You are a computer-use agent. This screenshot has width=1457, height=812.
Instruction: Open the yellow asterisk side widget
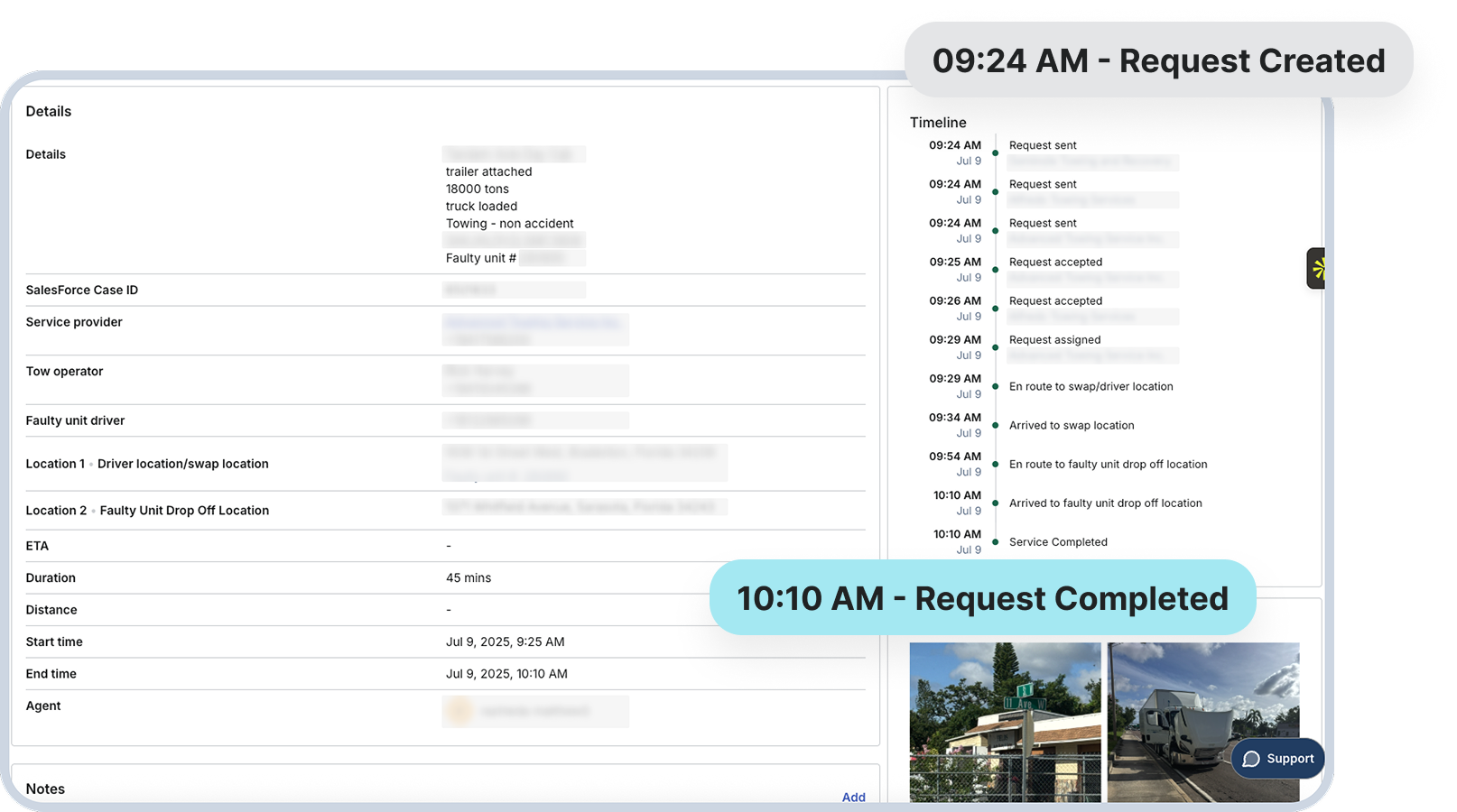click(1316, 268)
